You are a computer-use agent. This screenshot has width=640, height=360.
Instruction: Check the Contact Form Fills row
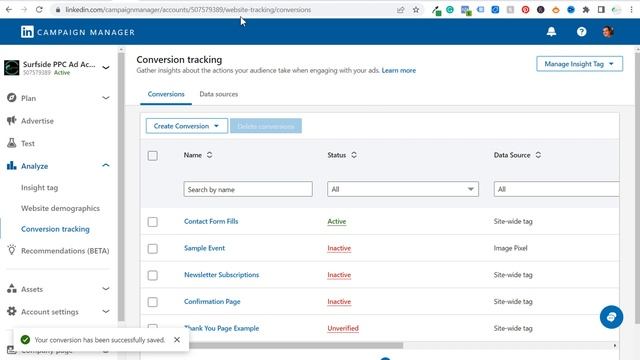(x=153, y=222)
